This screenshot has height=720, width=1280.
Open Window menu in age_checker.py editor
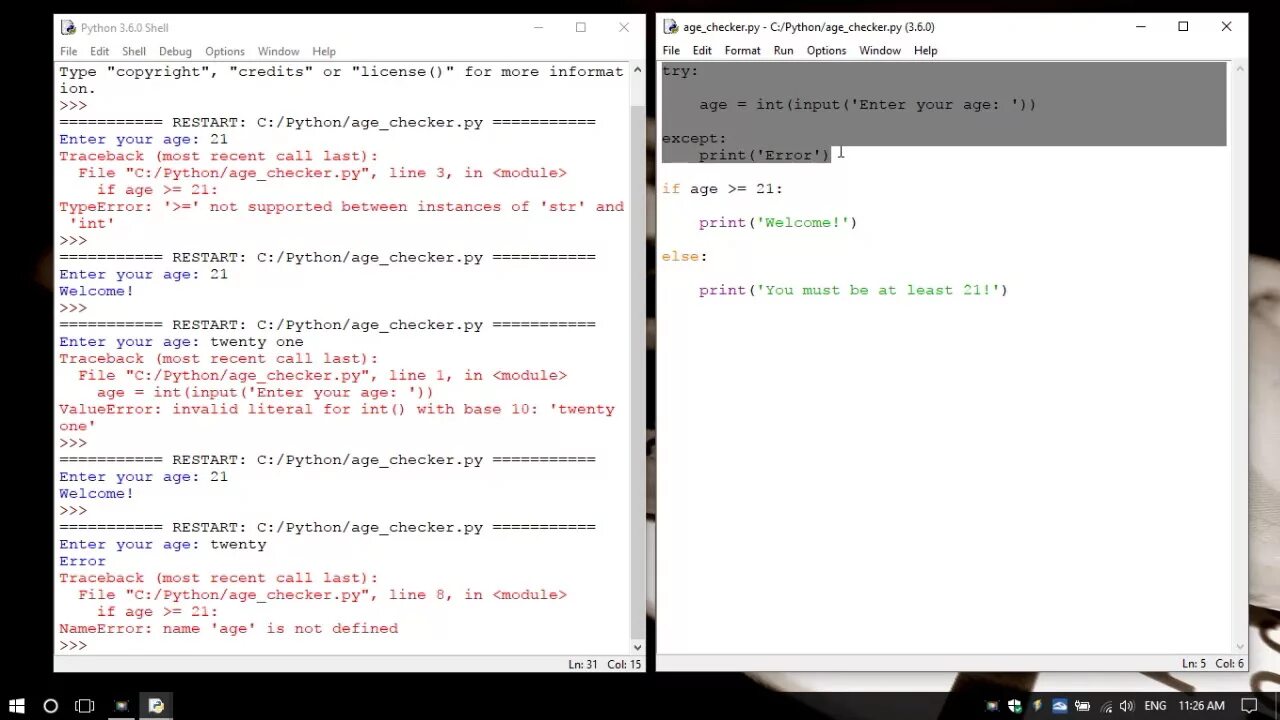click(880, 50)
